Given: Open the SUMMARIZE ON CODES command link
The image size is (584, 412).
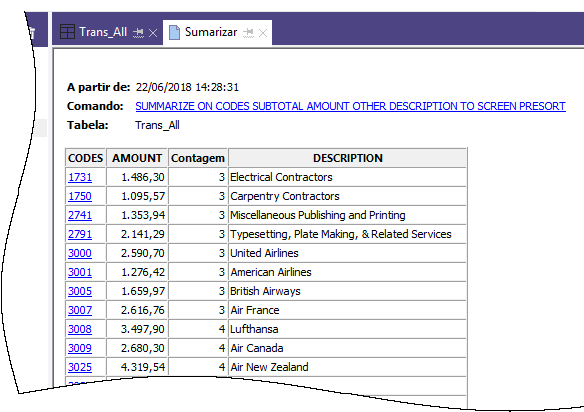Looking at the screenshot, I should coord(350,106).
